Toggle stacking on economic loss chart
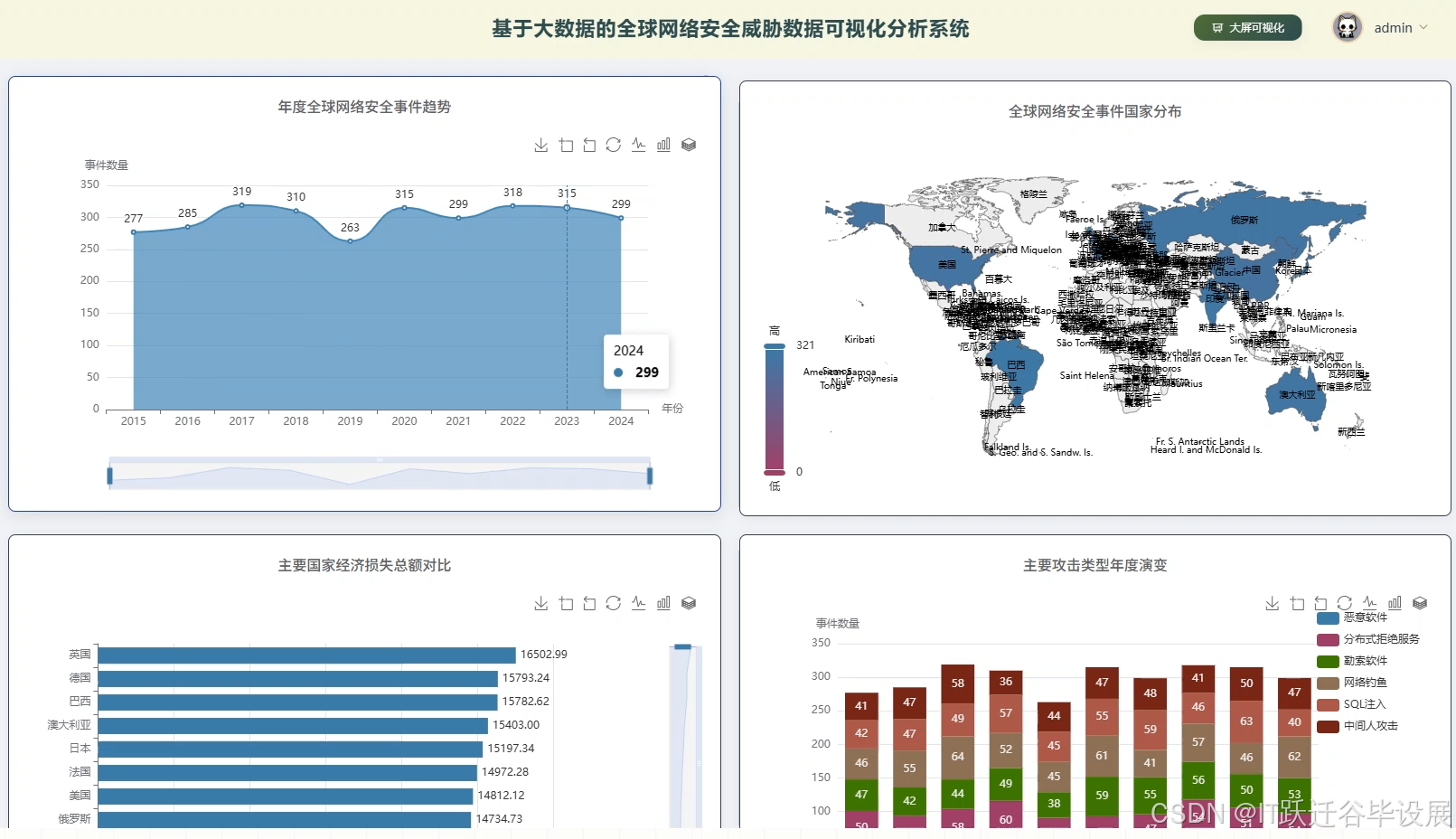The image size is (1456, 839). click(x=689, y=603)
